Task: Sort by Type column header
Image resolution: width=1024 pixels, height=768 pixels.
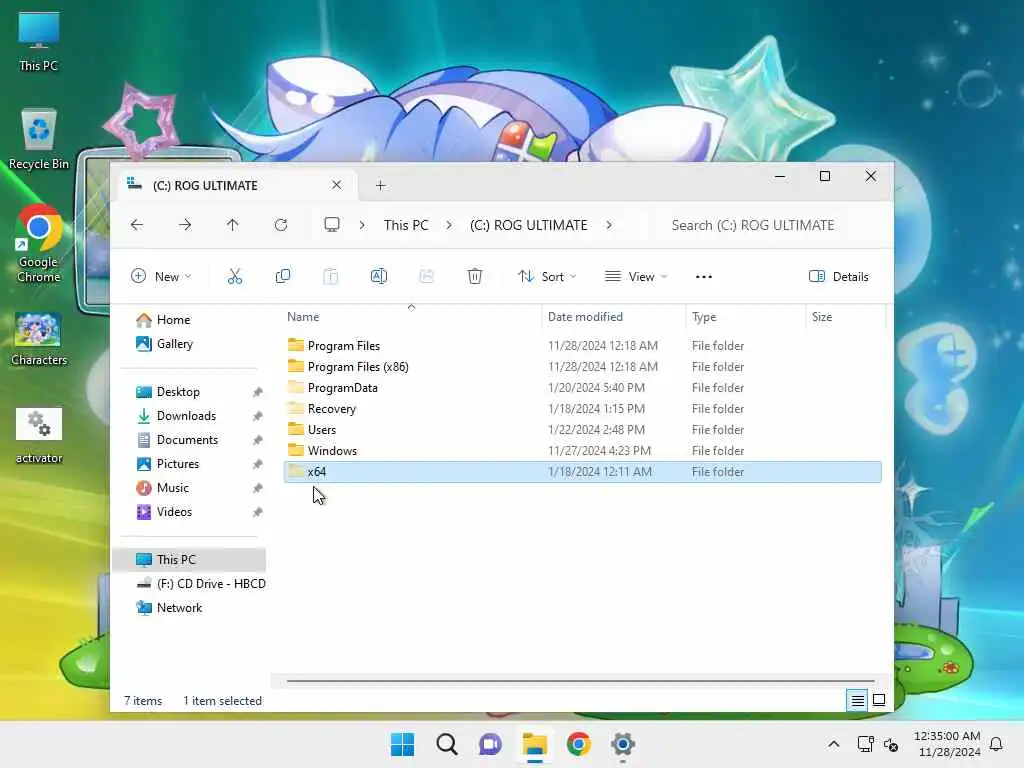Action: click(746, 317)
